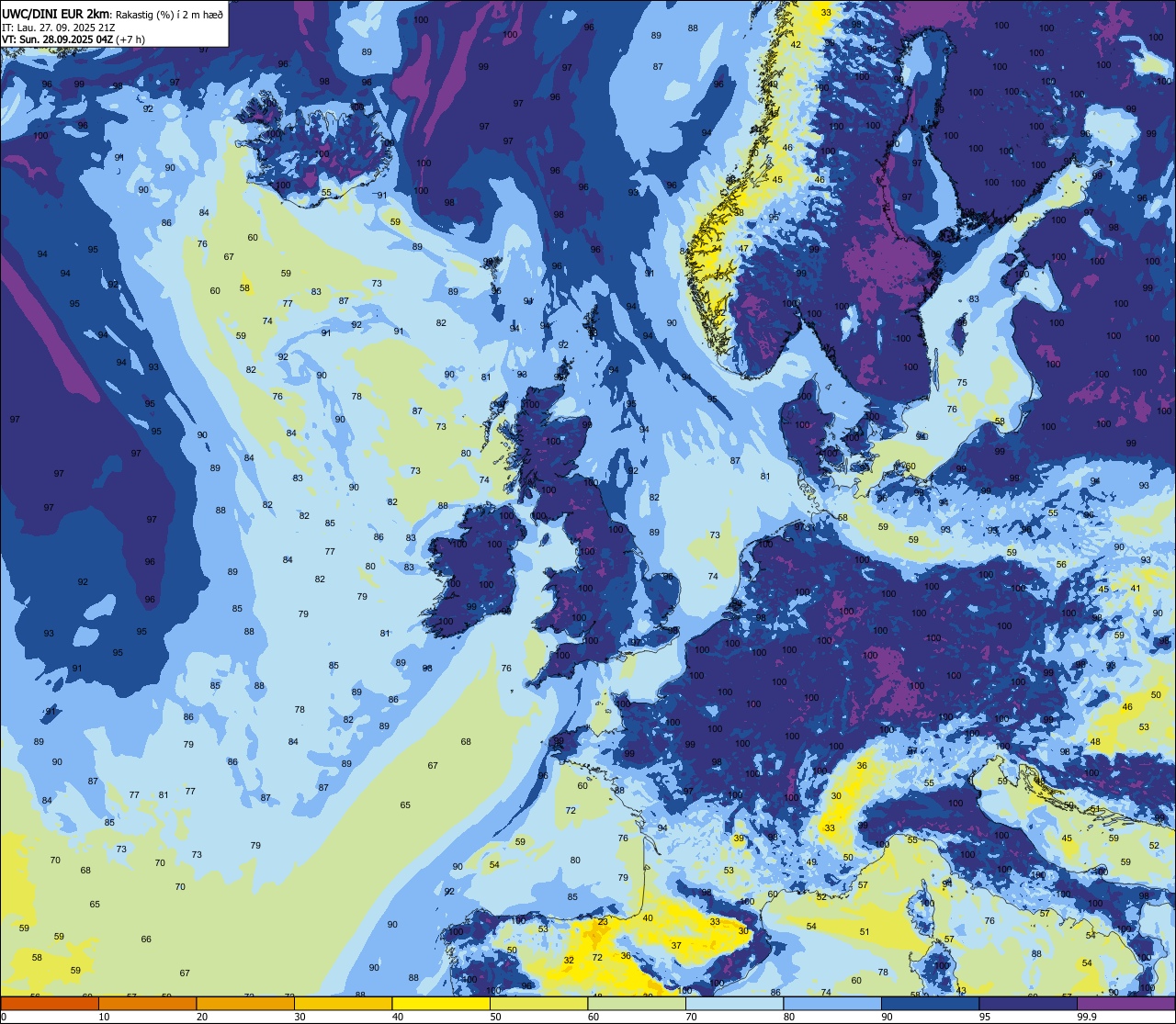1176x1024 pixels.
Task: Click the legend tick label '80'
Action: pyautogui.click(x=789, y=1017)
